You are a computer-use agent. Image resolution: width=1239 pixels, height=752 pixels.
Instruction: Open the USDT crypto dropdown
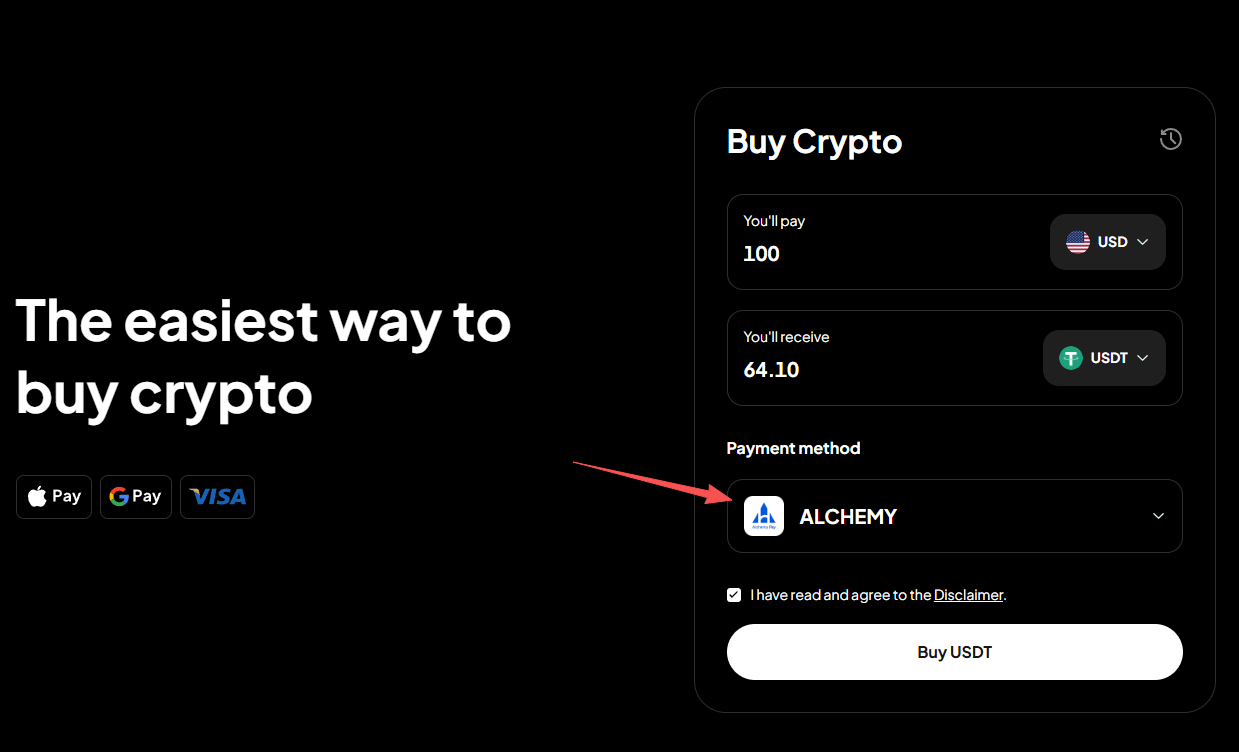(x=1104, y=358)
